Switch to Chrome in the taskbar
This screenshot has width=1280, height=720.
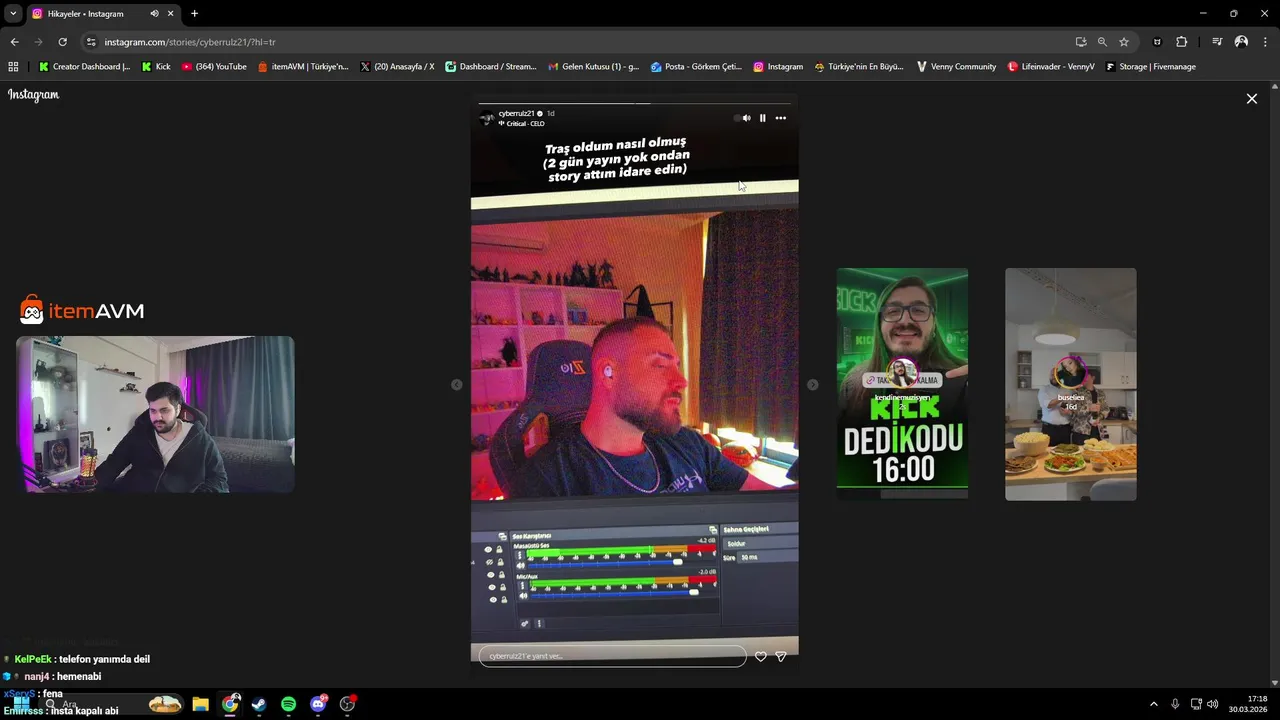230,704
